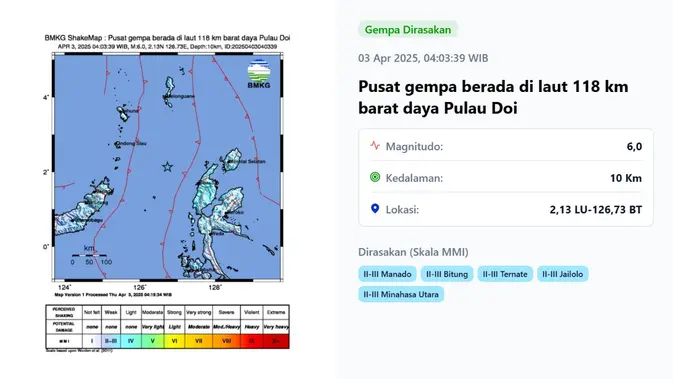Click the 2,13 LU-126,73 BT coordinates value

click(x=596, y=209)
